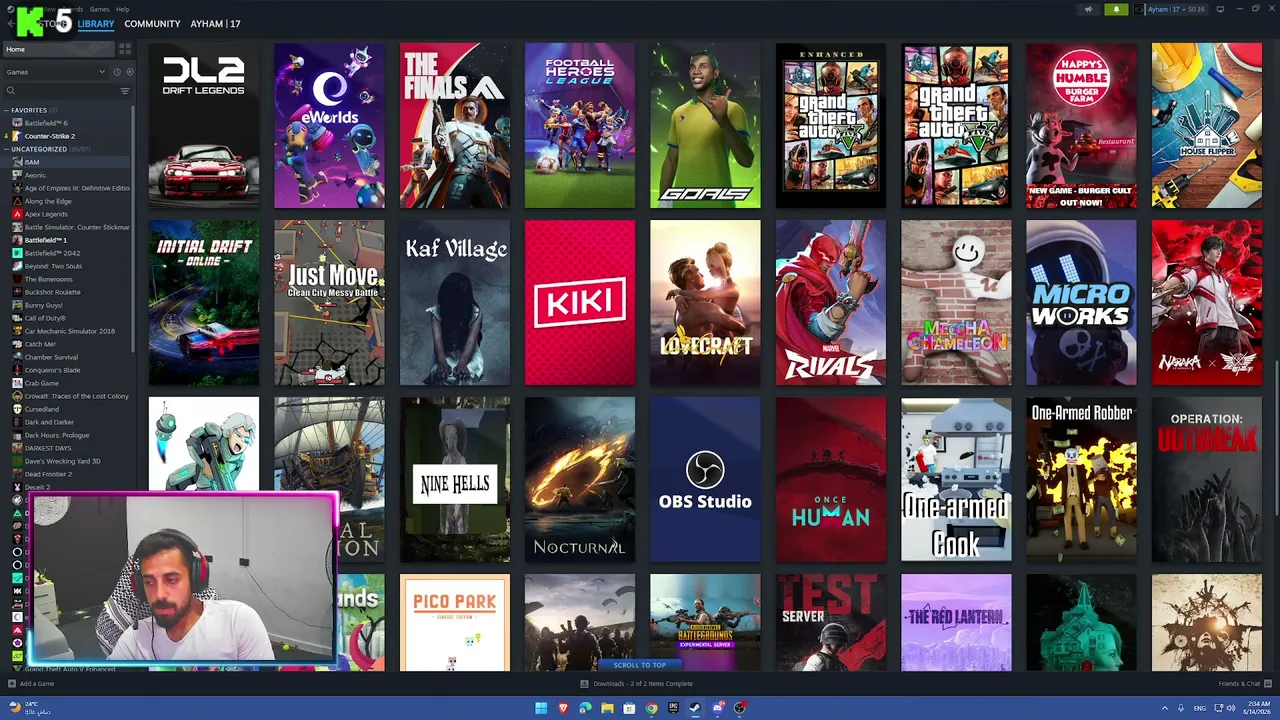1280x720 pixels.
Task: Click the recent activity clock icon
Action: tap(117, 72)
